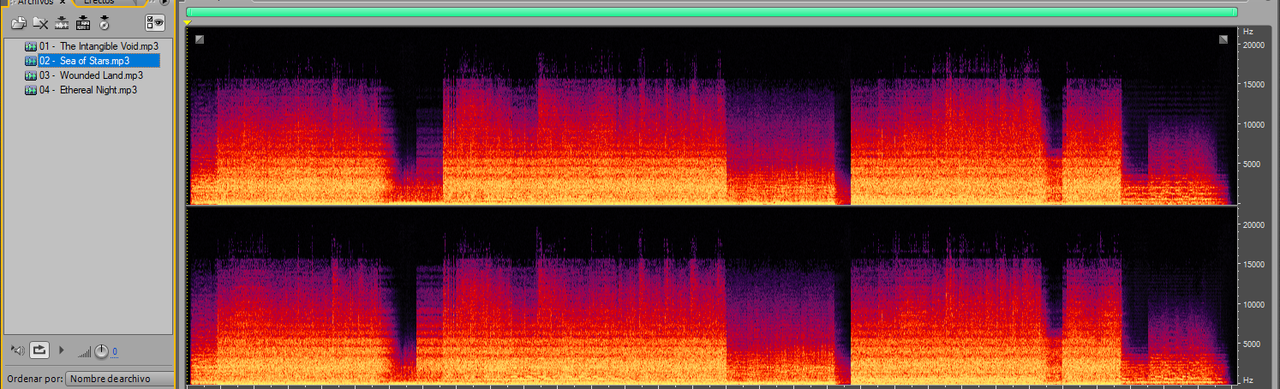Select 02 - Sea of Stars.mp3 file

coord(99,61)
